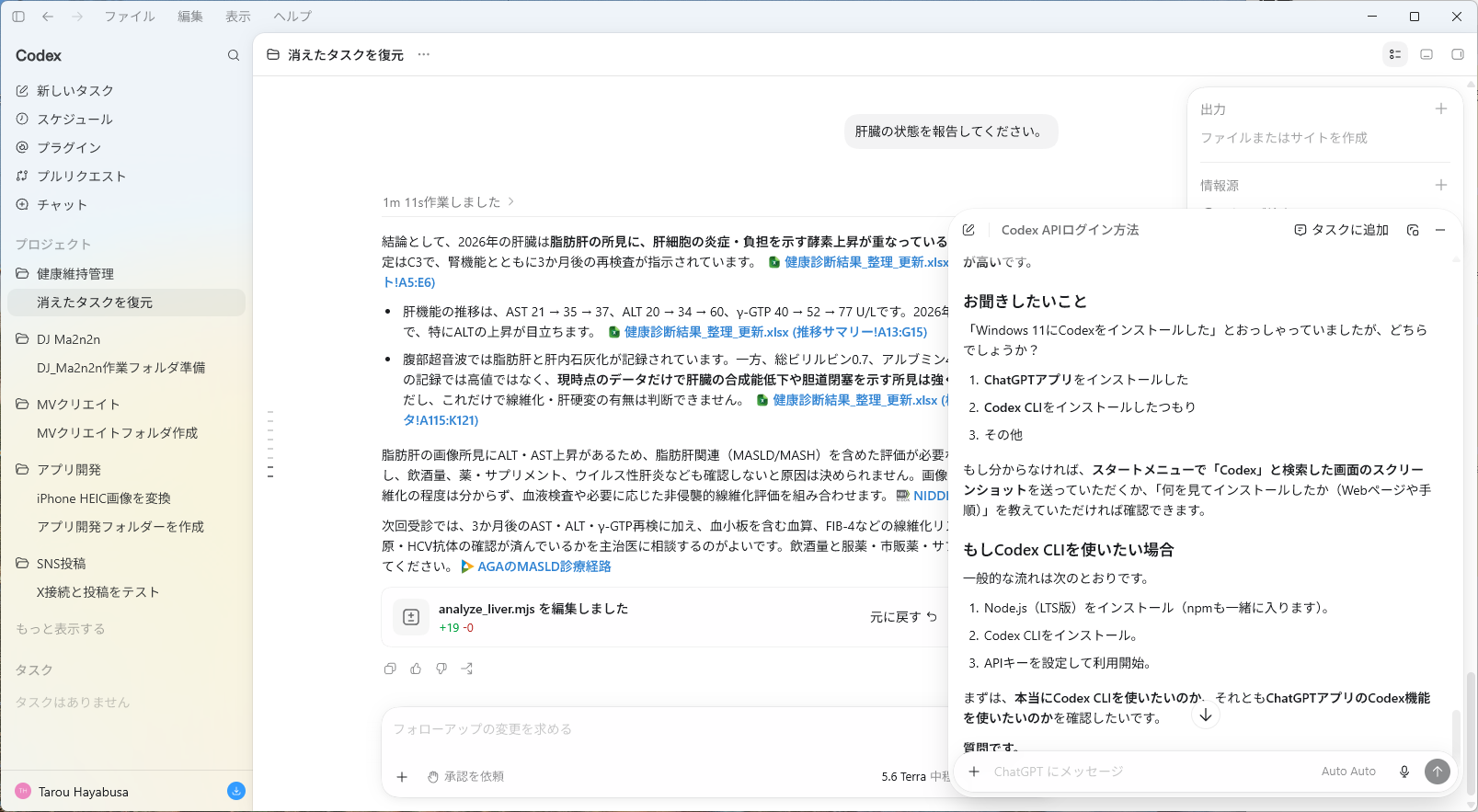The image size is (1478, 812).
Task: Click the microphone icon in the chat input
Action: (x=1404, y=772)
